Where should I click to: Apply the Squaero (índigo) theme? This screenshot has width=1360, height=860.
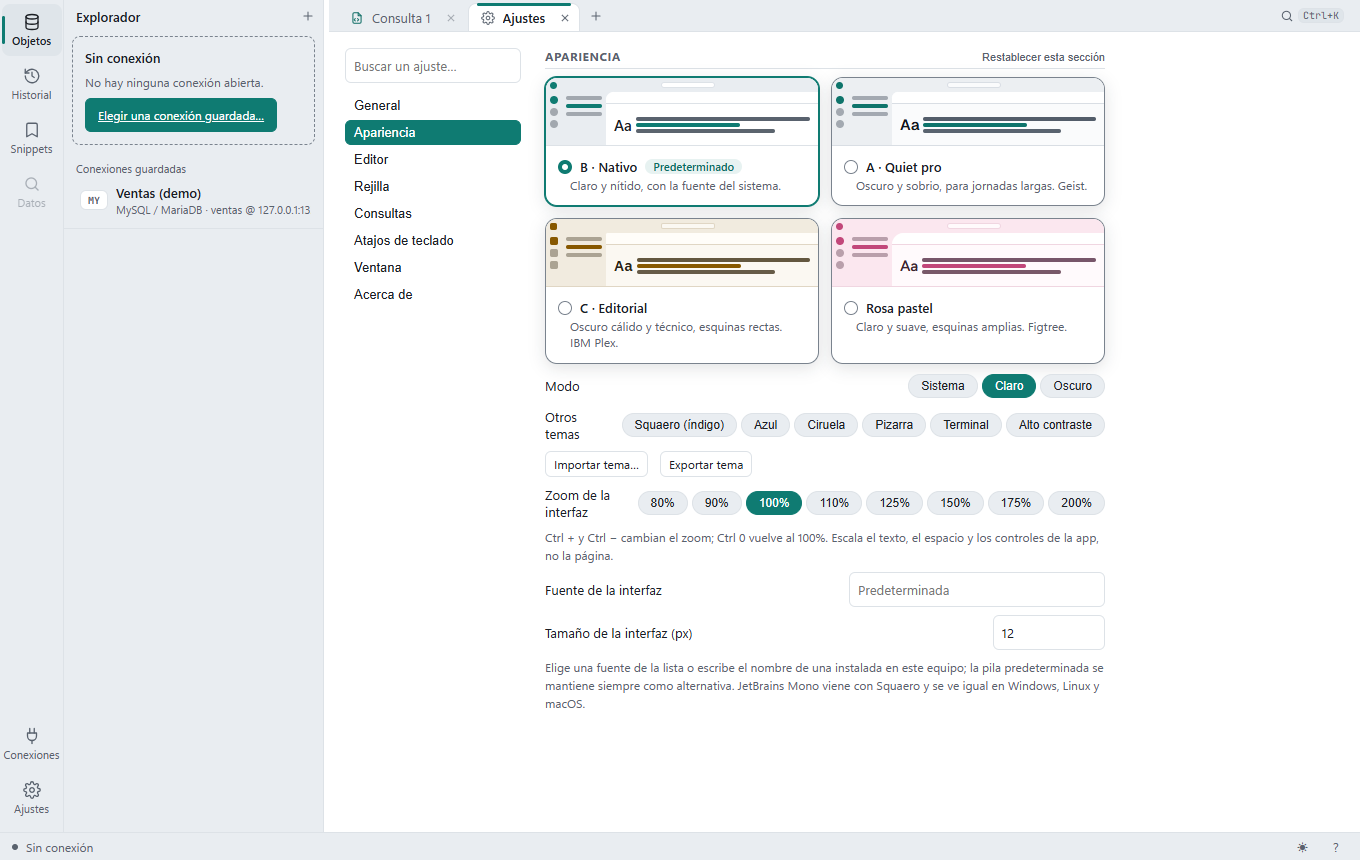pos(680,425)
